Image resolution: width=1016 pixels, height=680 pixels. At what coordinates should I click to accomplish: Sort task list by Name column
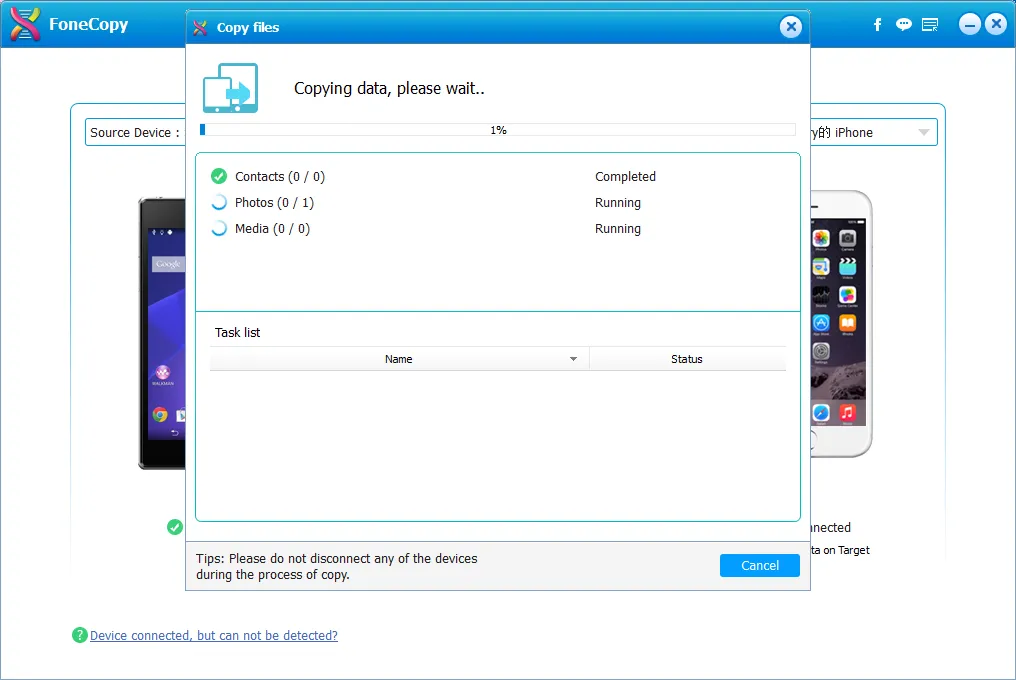(x=399, y=359)
